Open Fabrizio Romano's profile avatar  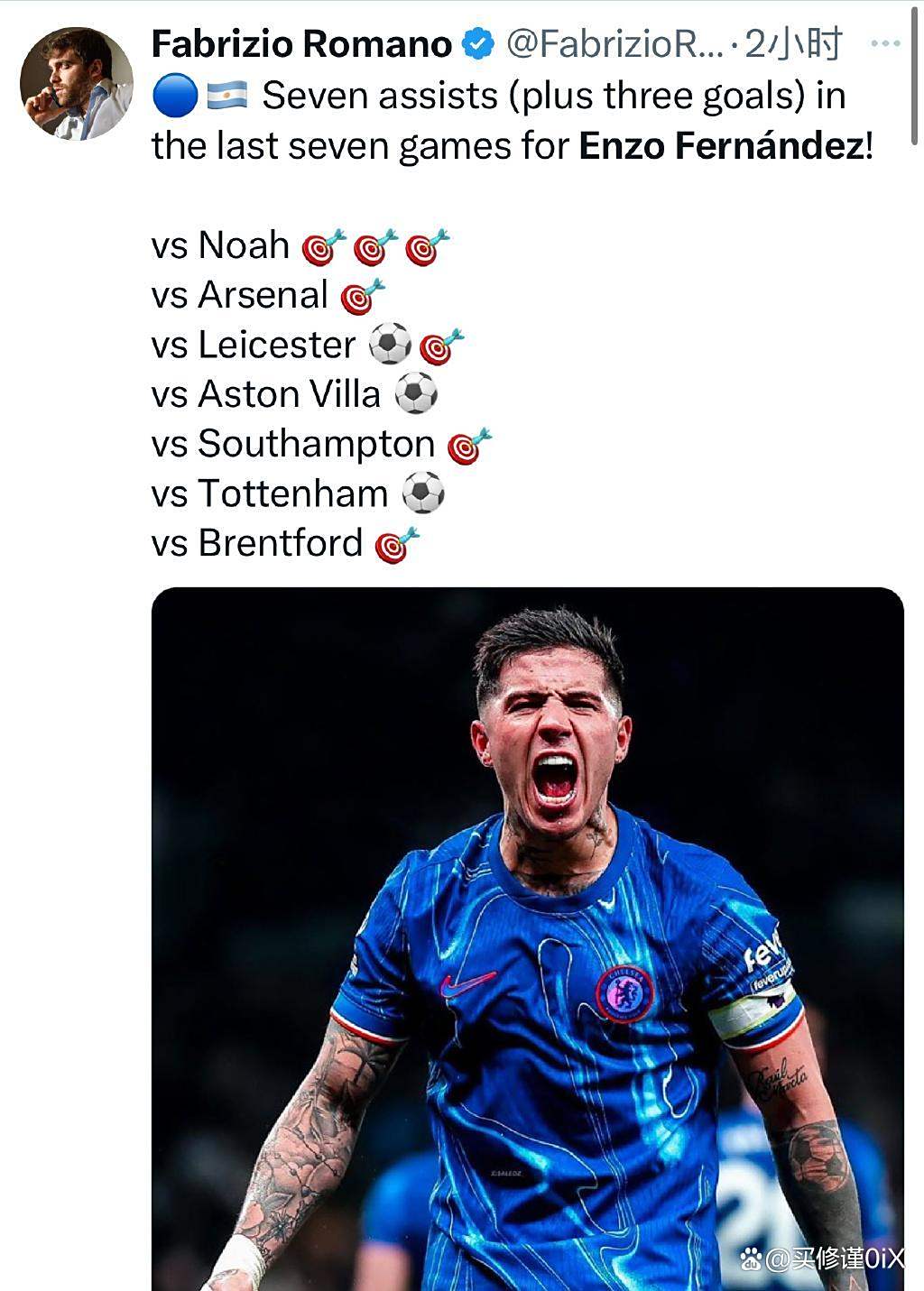pyautogui.click(x=77, y=84)
